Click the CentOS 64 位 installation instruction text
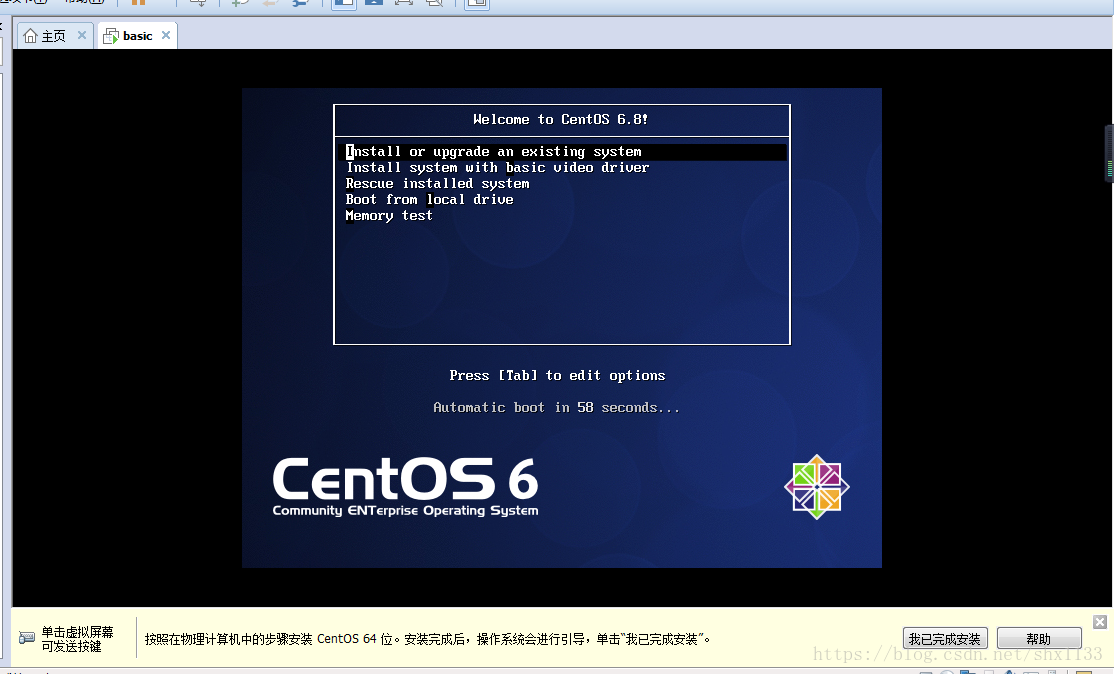1114x674 pixels. pos(427,639)
